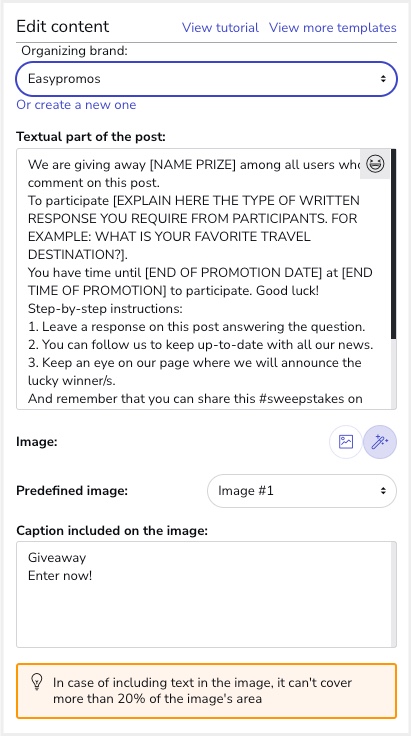Expand the Predefined image Image #1 dropdown

301,491
